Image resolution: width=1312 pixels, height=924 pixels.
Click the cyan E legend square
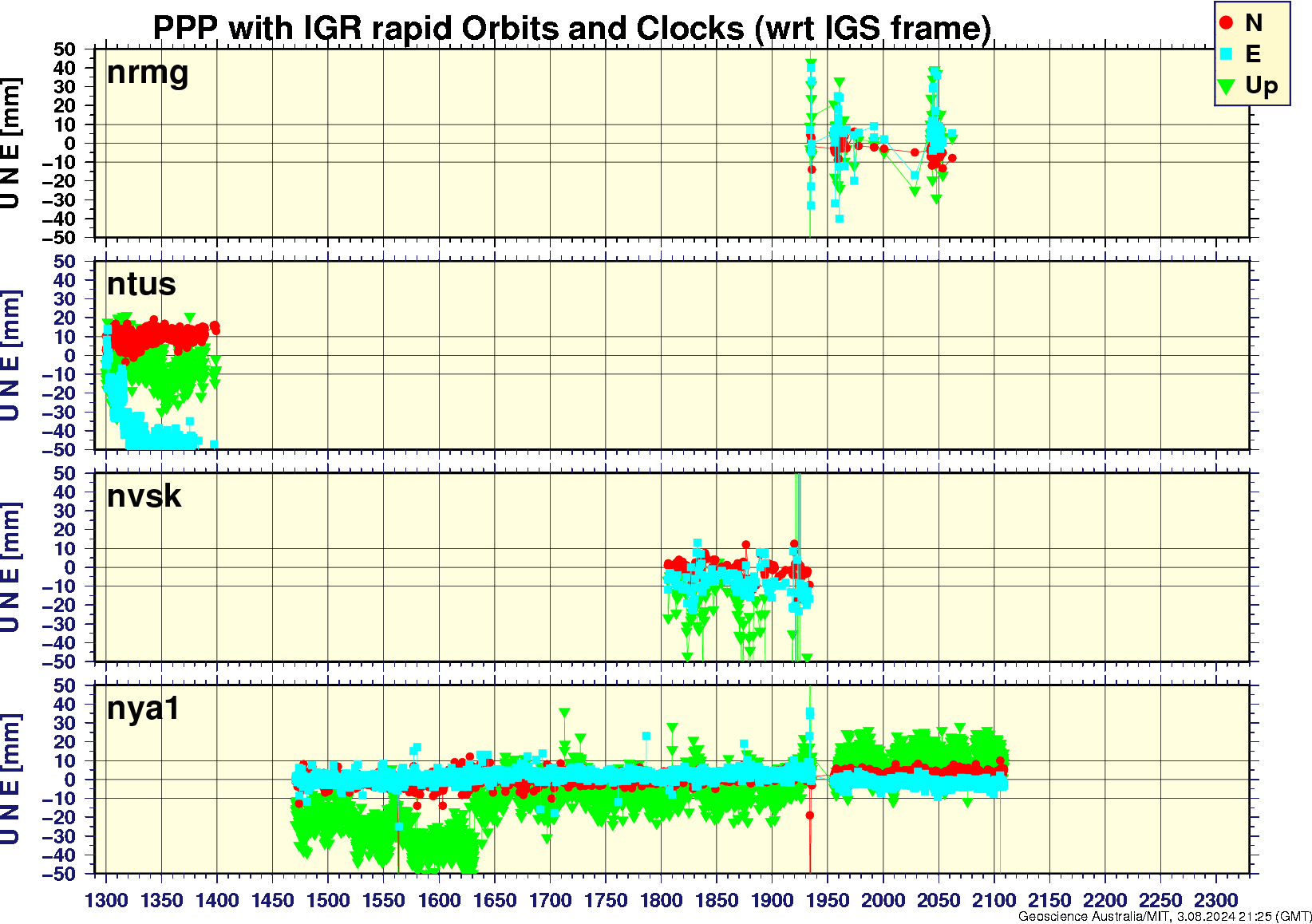tap(1227, 54)
